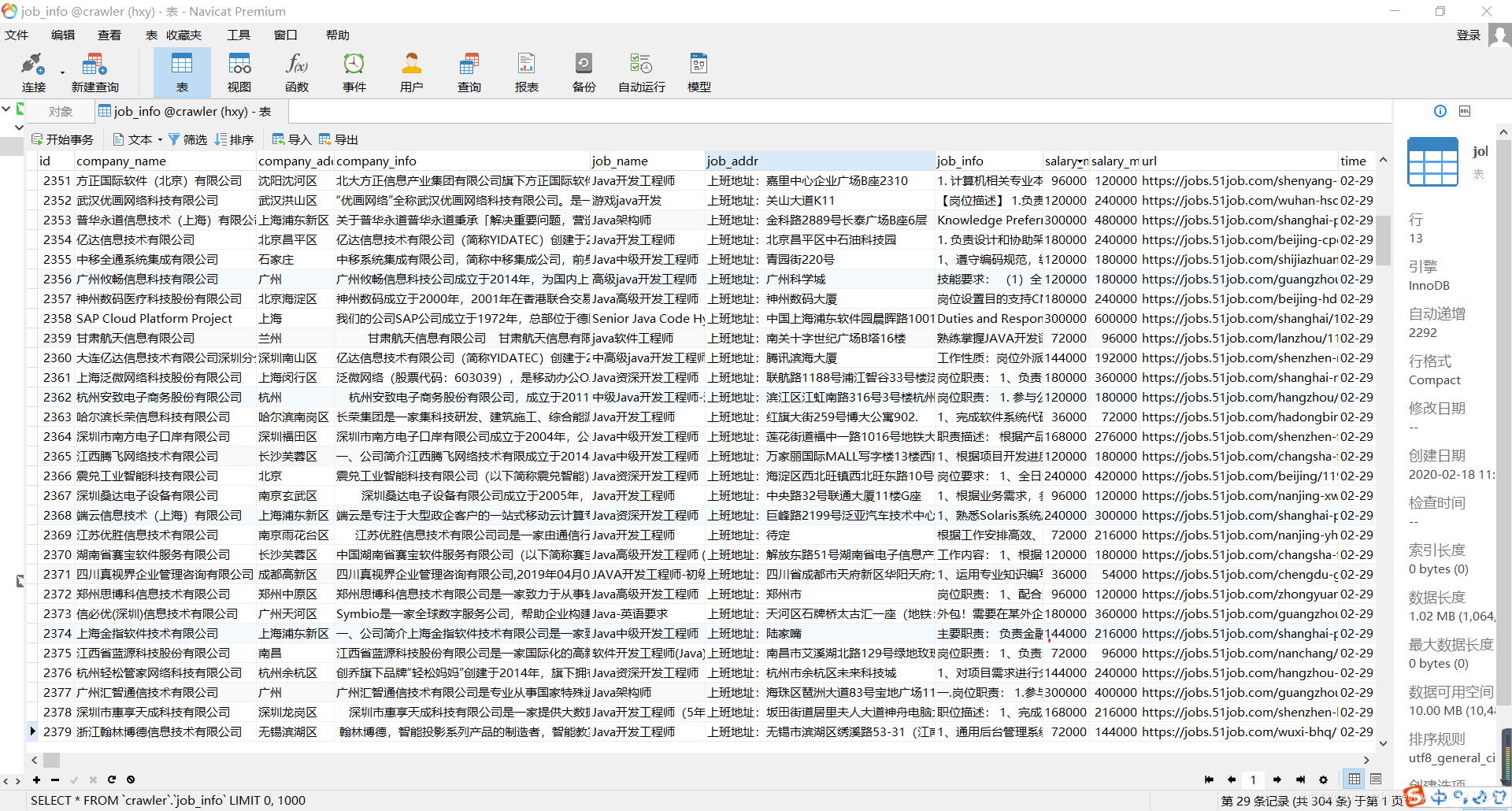Select cell SAP Cloud Platform Project
This screenshot has height=811, width=1512.
pos(165,318)
